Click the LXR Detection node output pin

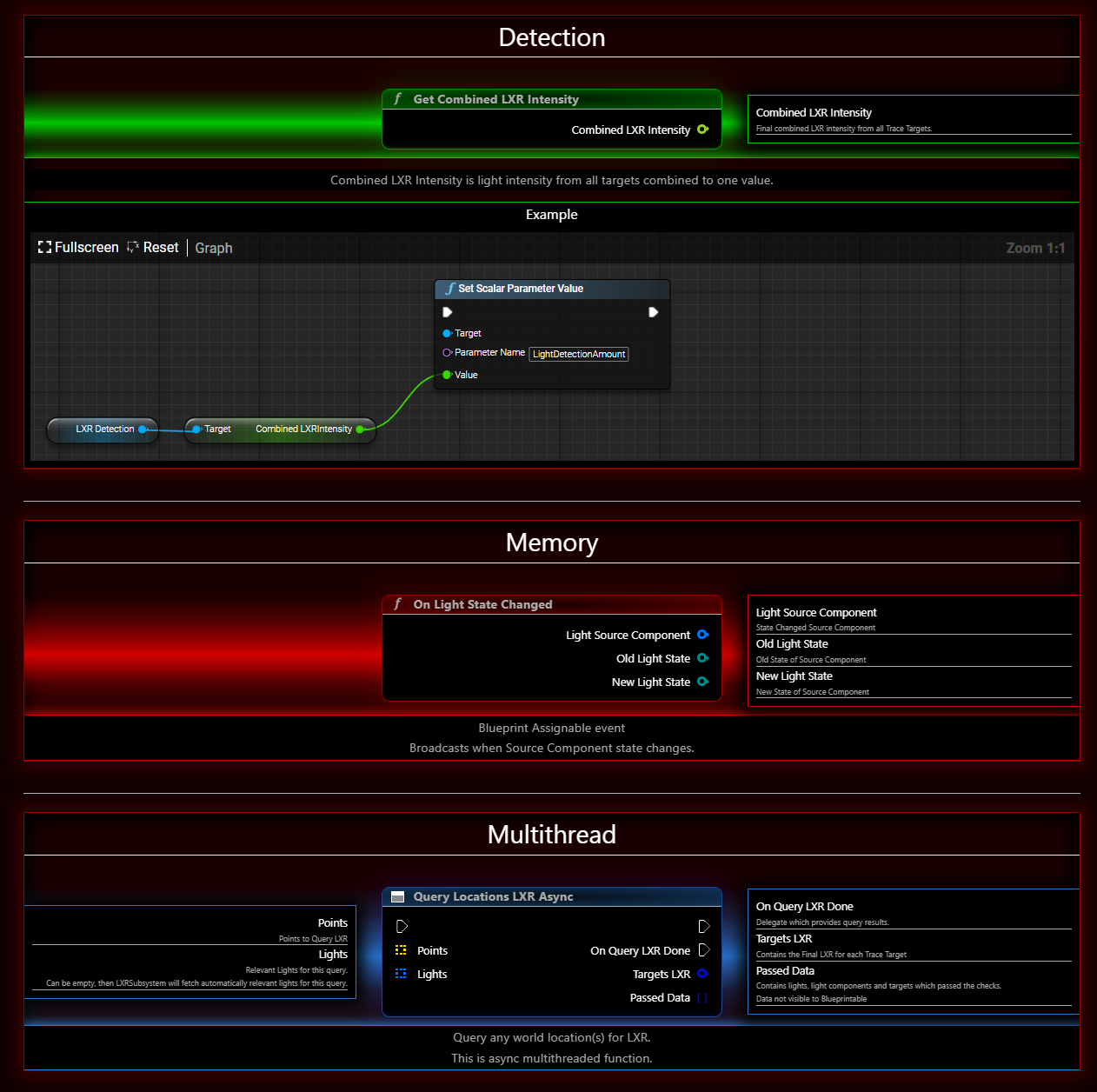[143, 429]
